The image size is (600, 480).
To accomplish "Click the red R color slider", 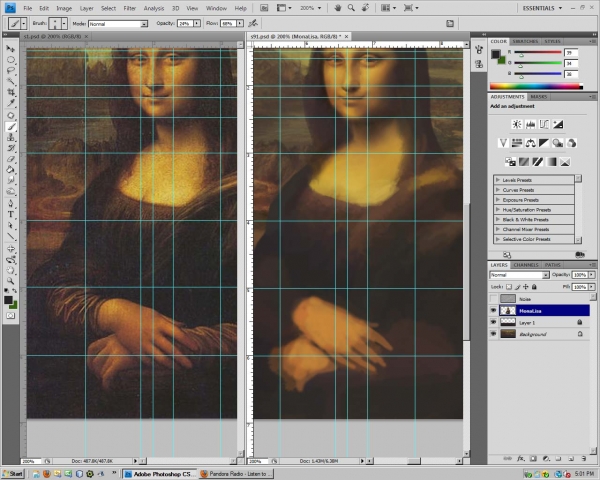I will (x=538, y=52).
